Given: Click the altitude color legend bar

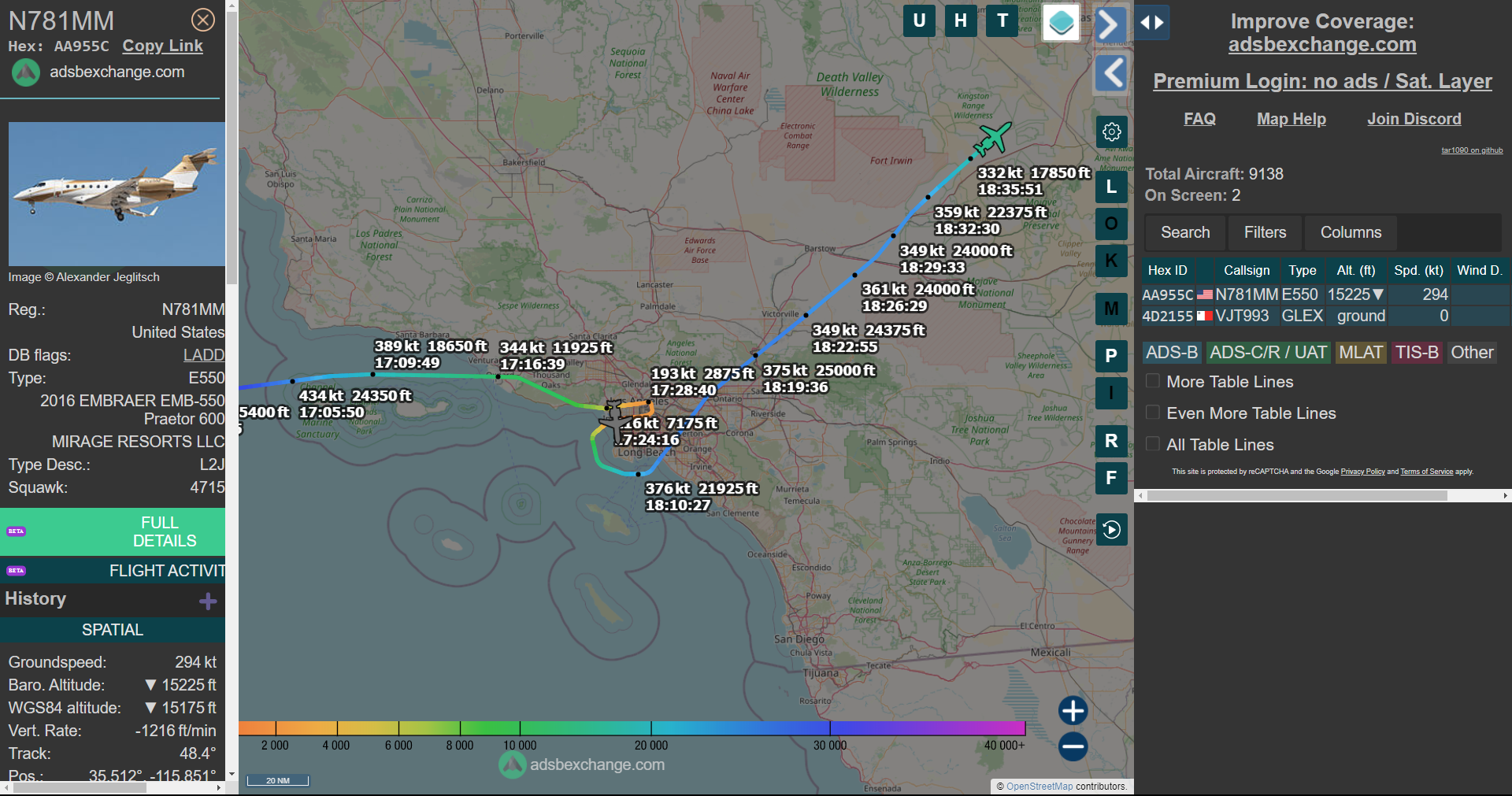Looking at the screenshot, I should point(632,728).
